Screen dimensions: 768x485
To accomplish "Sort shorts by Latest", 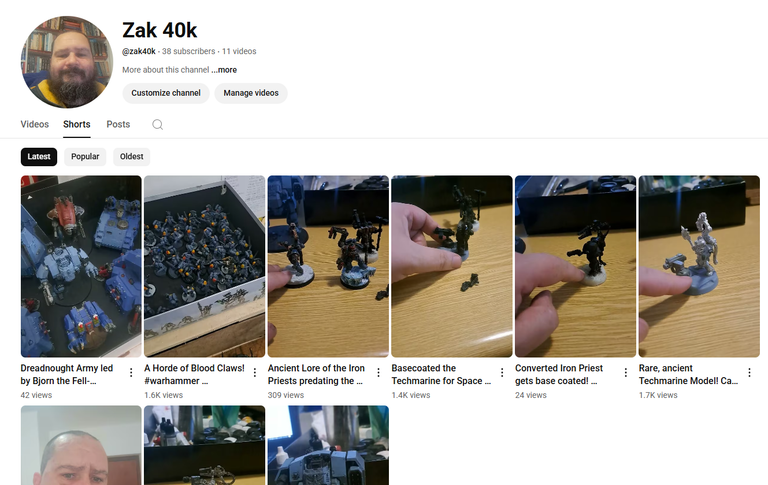I will [39, 157].
